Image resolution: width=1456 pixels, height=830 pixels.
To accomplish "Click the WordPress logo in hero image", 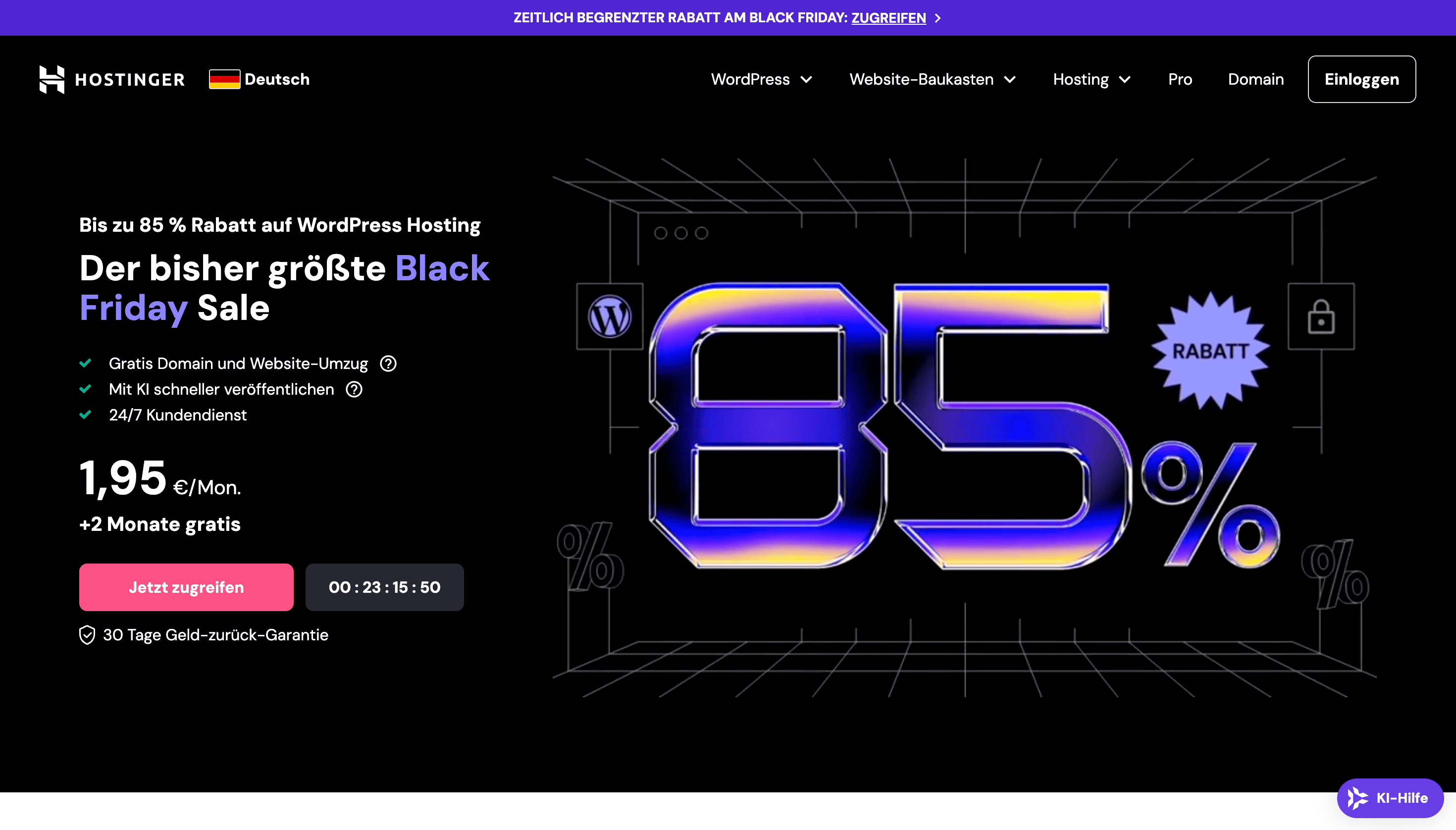I will click(x=610, y=316).
